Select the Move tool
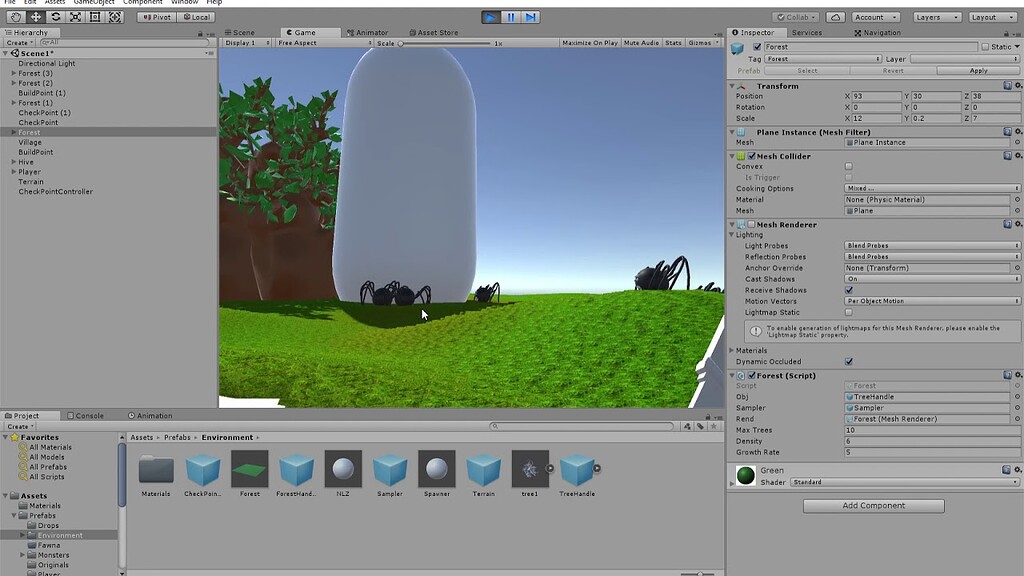Screen dimensions: 1024x576 pos(35,17)
